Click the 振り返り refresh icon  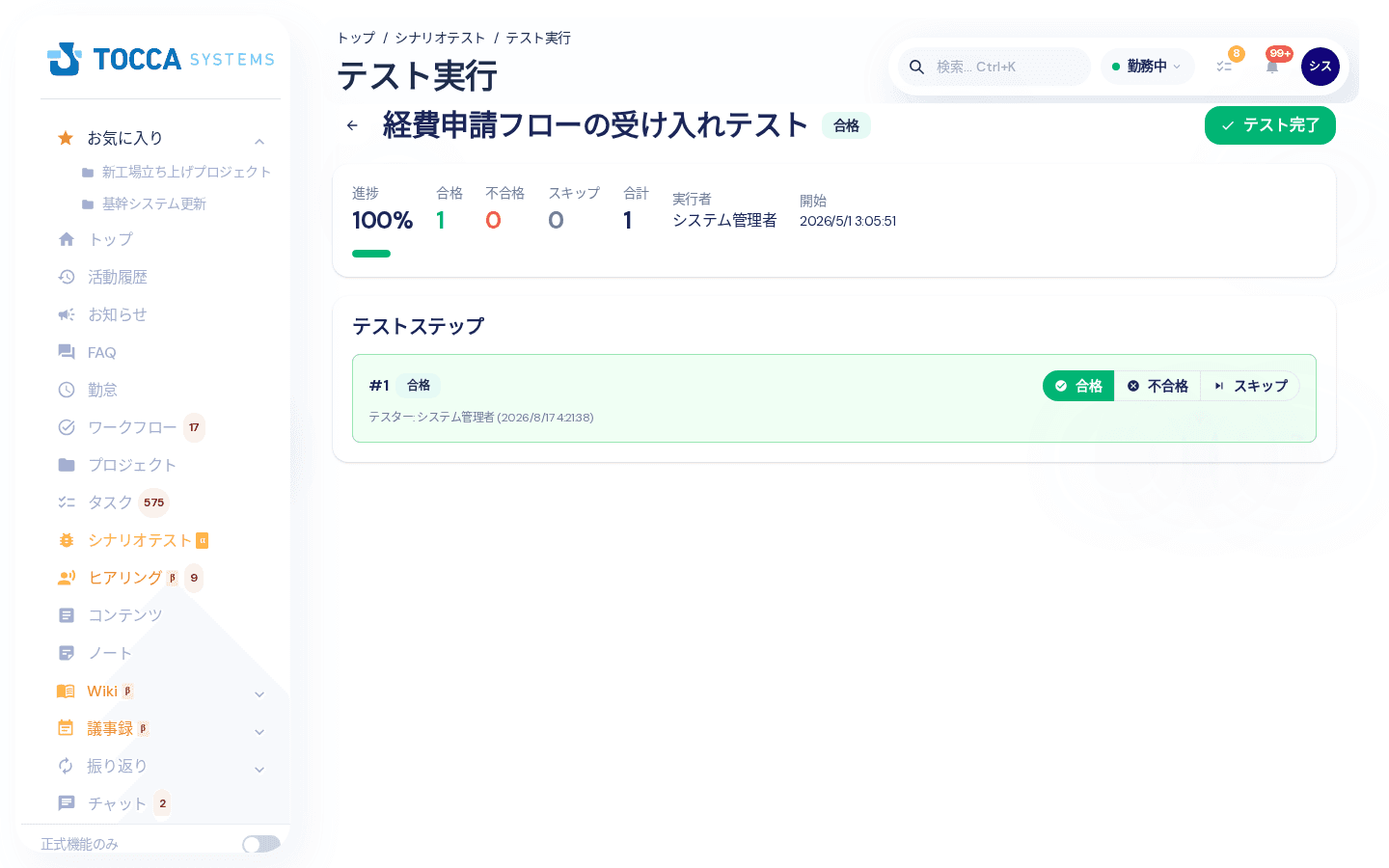pos(66,766)
